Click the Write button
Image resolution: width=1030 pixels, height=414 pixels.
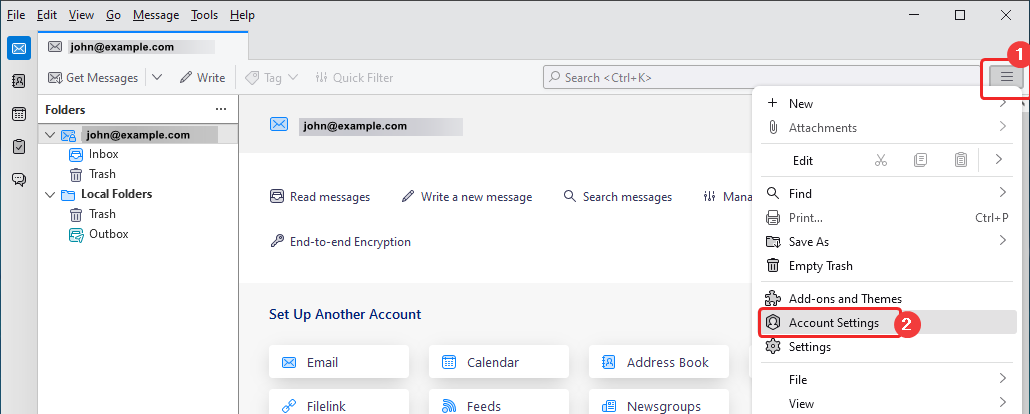point(202,78)
